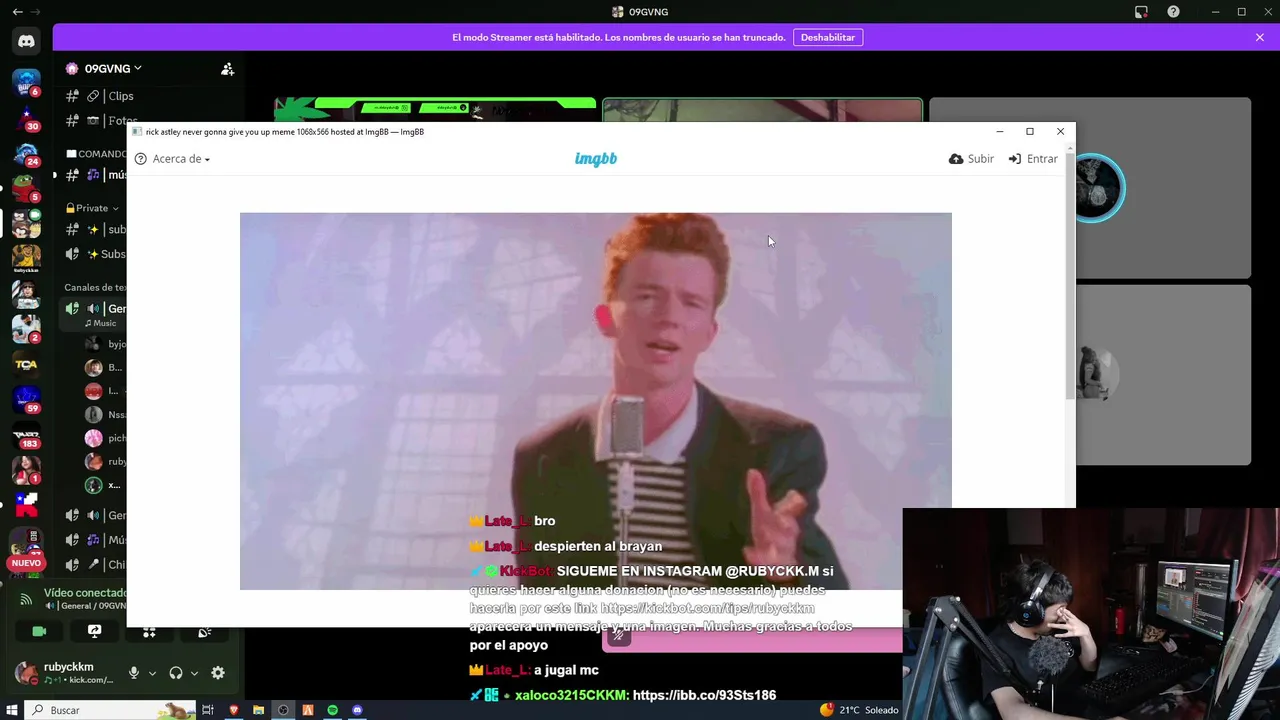Open server icon with 6 badge
The width and height of the screenshot is (1280, 720).
click(x=26, y=83)
